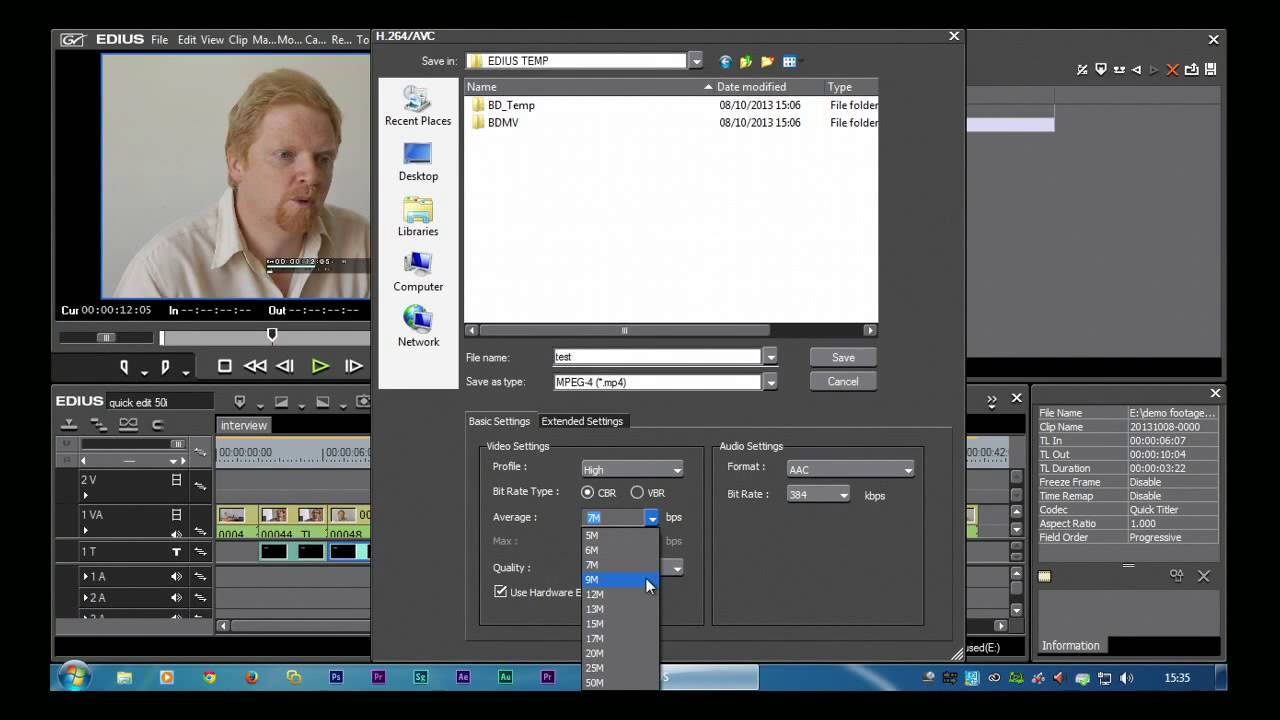
Task: Click the up one level folder icon
Action: 746,61
